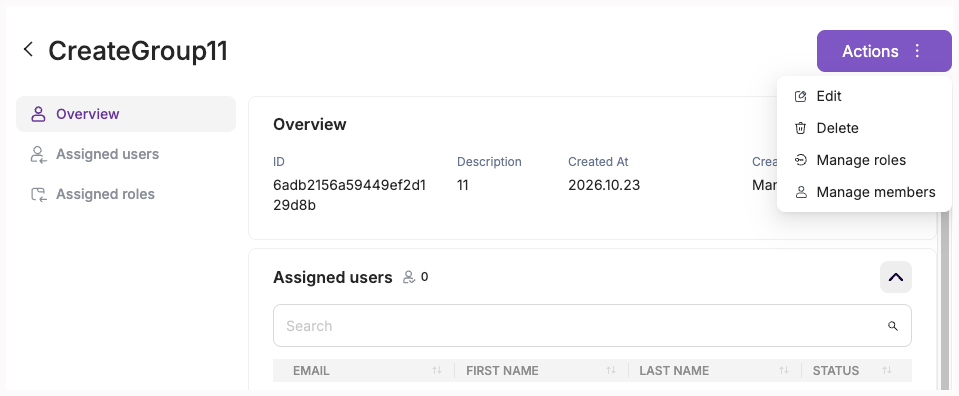Click the Manage members person icon
Image resolution: width=959 pixels, height=396 pixels.
801,192
